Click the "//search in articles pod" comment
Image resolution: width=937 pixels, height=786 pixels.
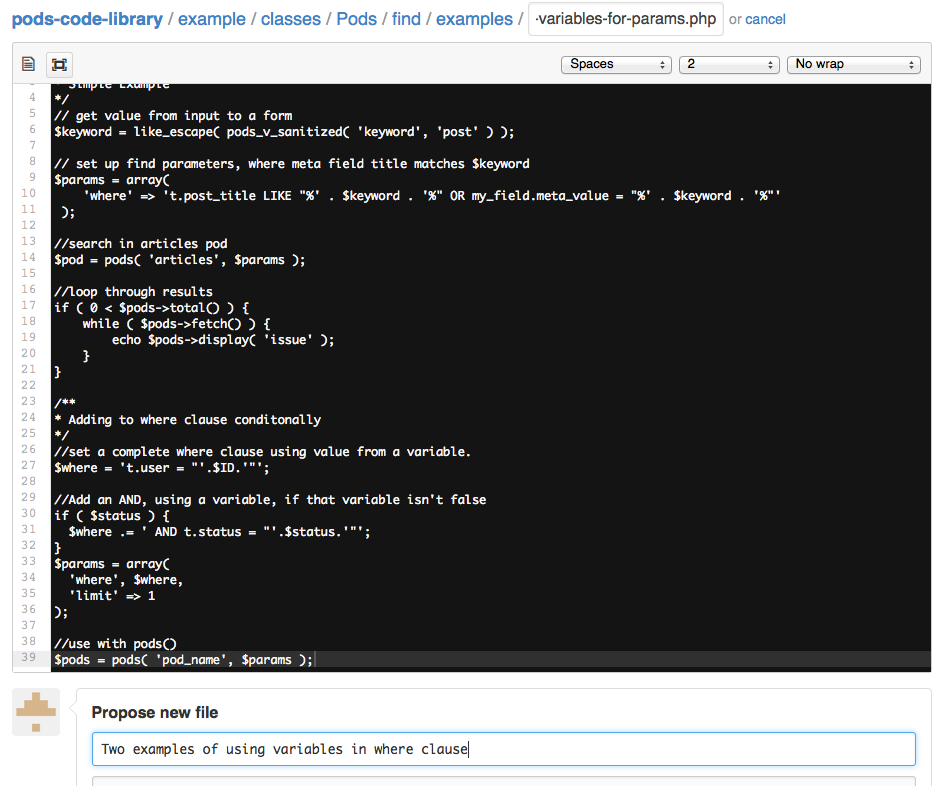140,243
